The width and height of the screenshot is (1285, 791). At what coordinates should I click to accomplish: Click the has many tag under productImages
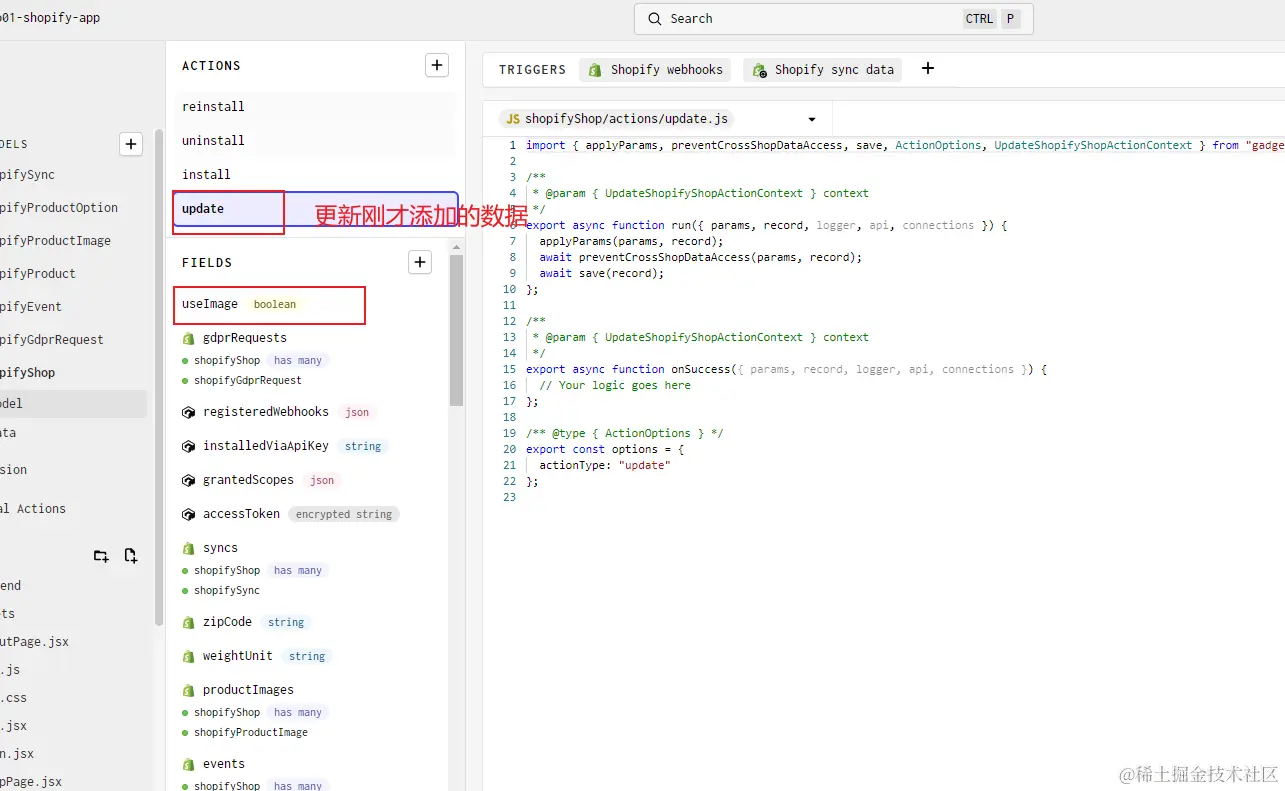[297, 712]
